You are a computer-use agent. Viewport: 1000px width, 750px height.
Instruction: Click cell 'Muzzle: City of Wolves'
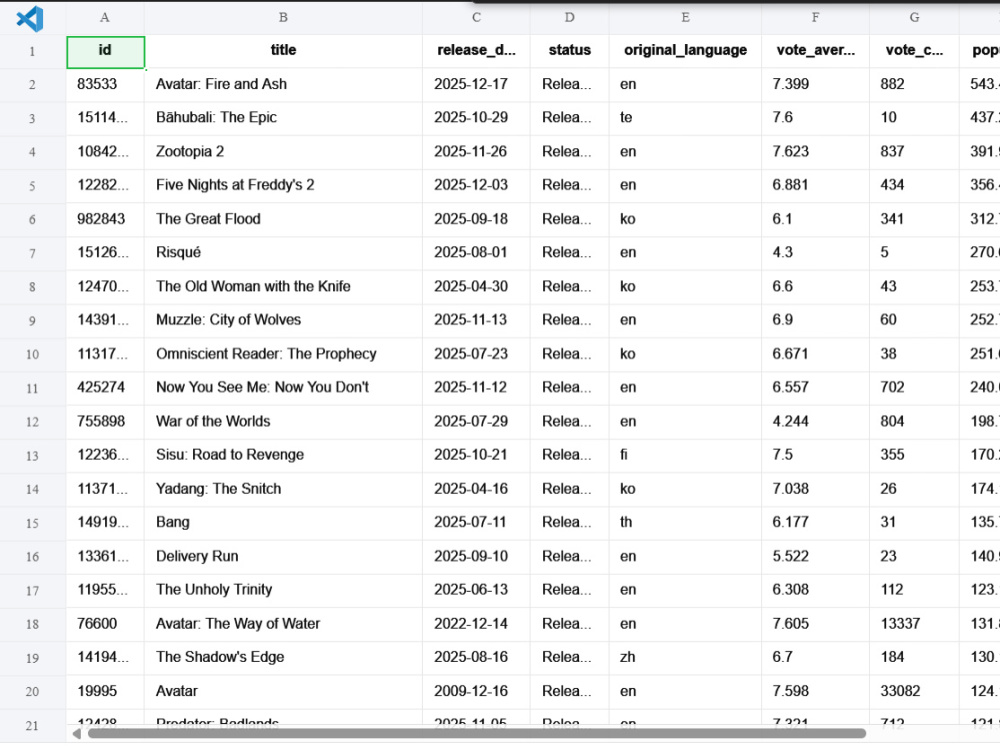[x=283, y=320]
